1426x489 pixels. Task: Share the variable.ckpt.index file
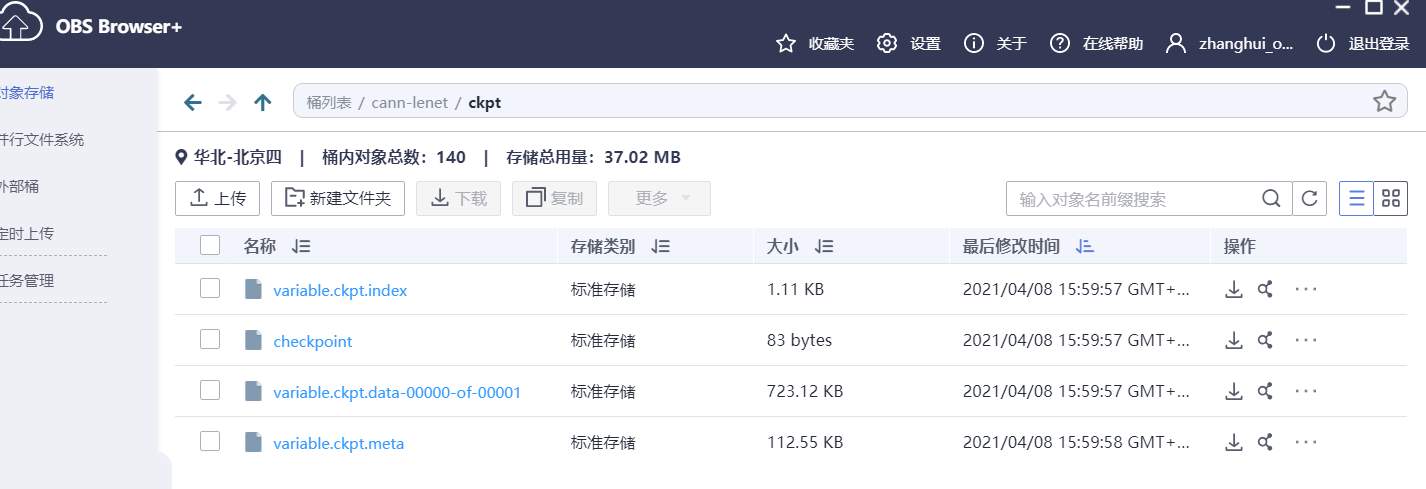(1265, 289)
